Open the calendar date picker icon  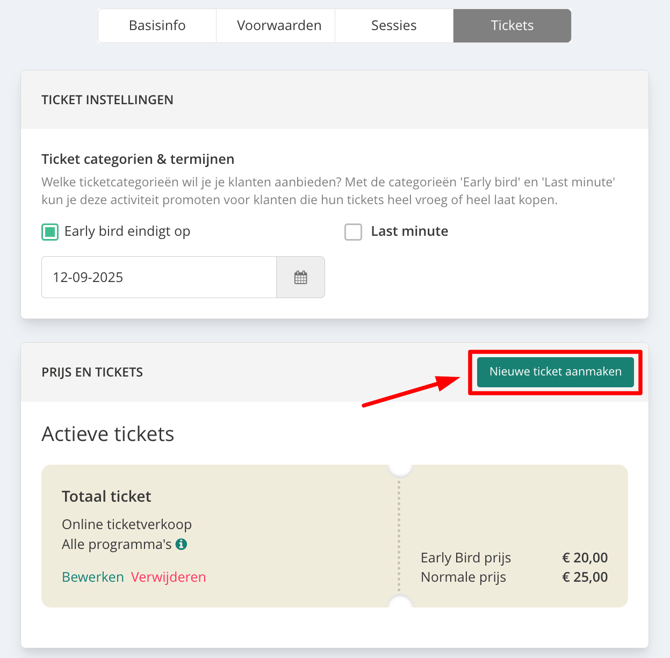(x=300, y=278)
